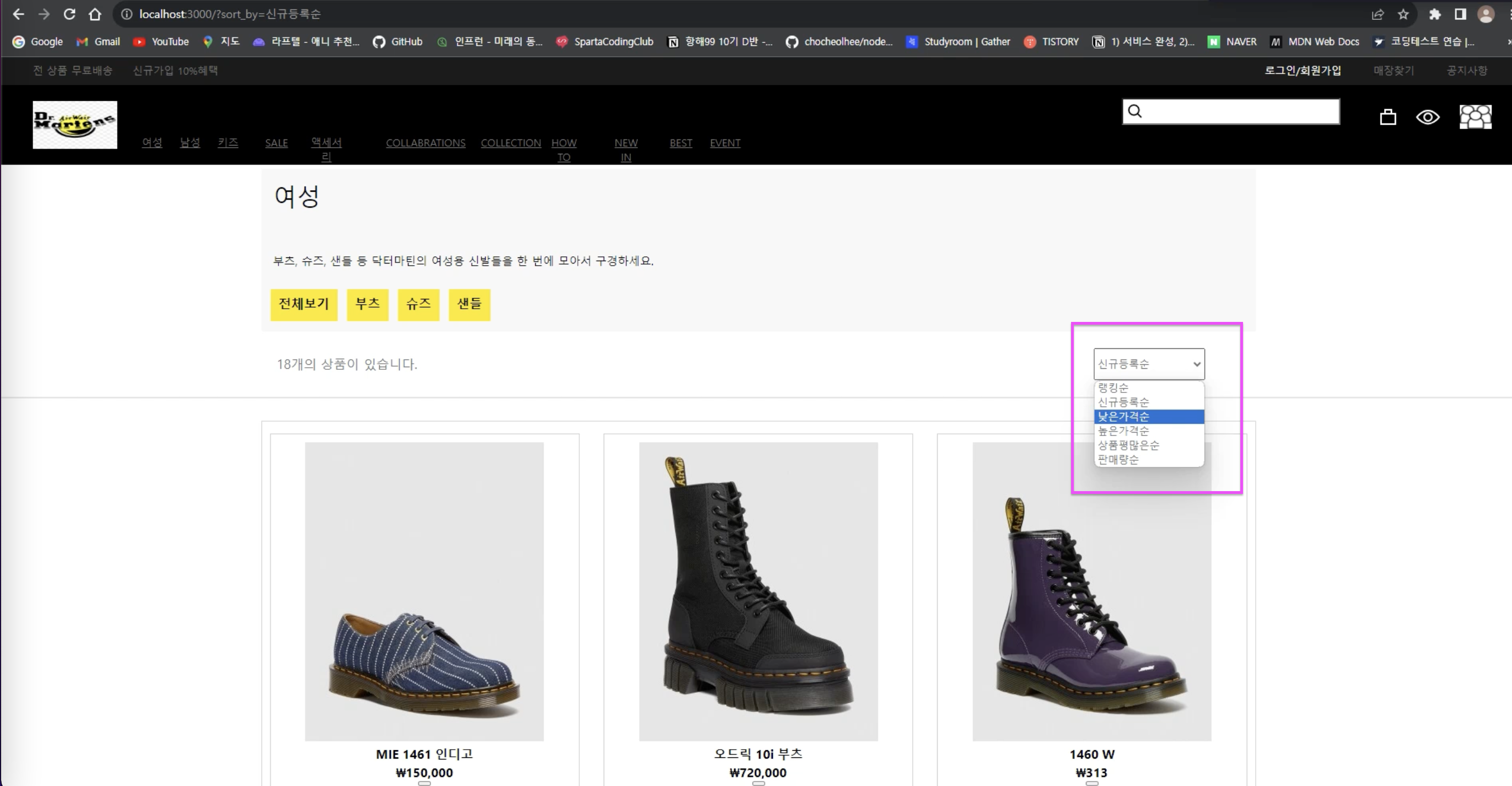Bookmark this page with star icon
Screen dimensions: 1512x786
1403,14
